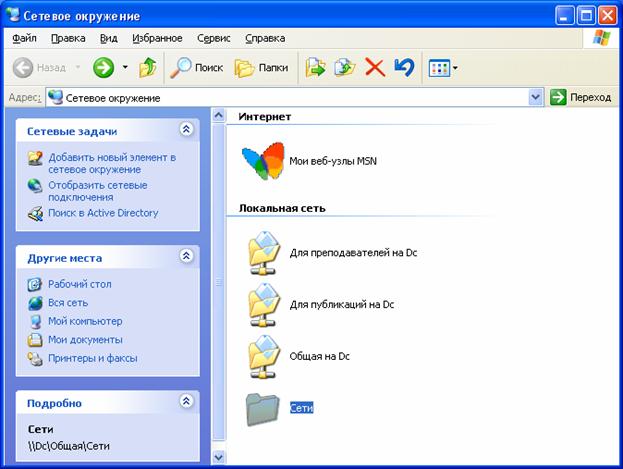Click the address bar field
623x469 pixels.
coord(294,97)
